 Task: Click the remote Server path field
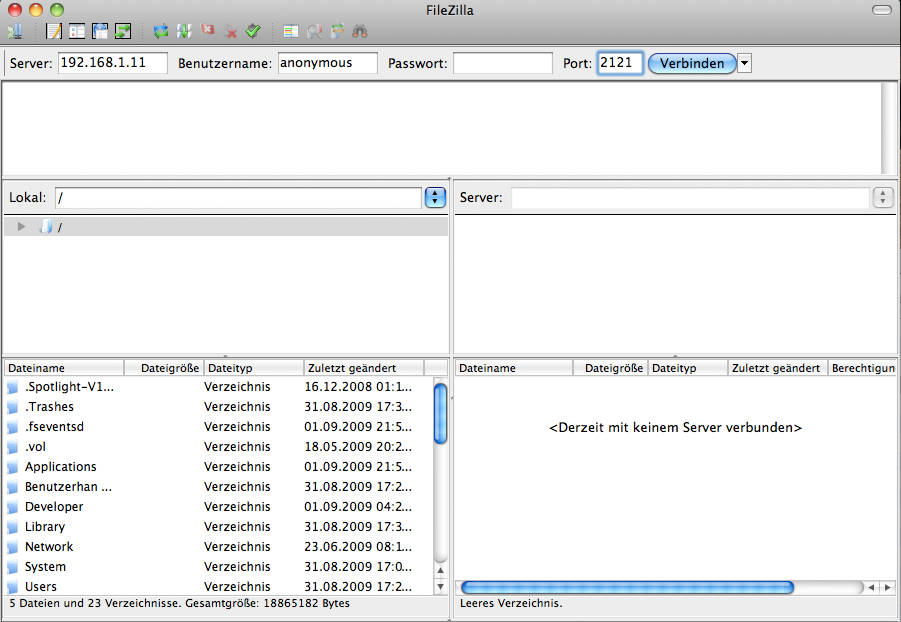pyautogui.click(x=690, y=198)
